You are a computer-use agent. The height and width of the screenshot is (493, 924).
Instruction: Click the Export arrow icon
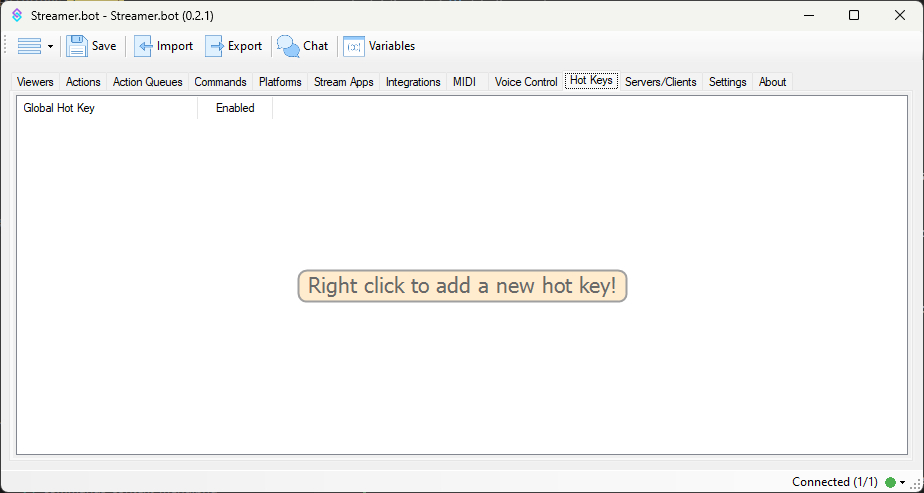(215, 46)
